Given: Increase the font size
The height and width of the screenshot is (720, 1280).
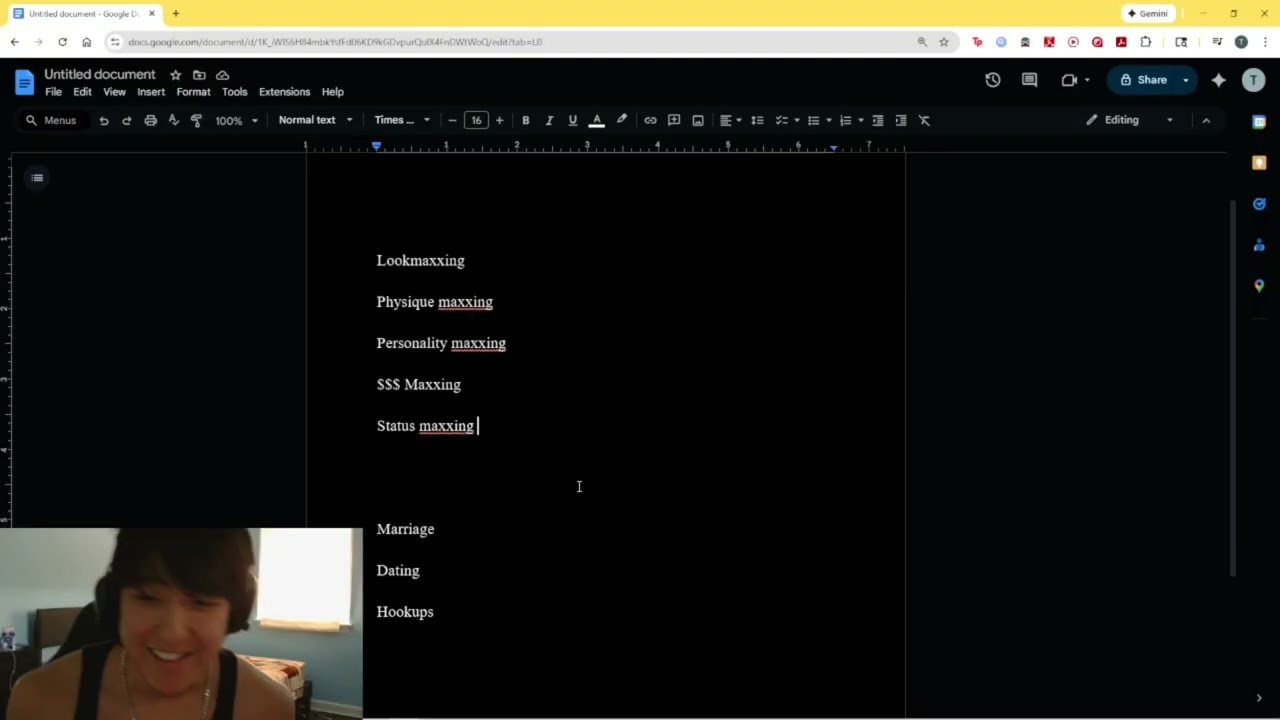Looking at the screenshot, I should click(x=500, y=120).
